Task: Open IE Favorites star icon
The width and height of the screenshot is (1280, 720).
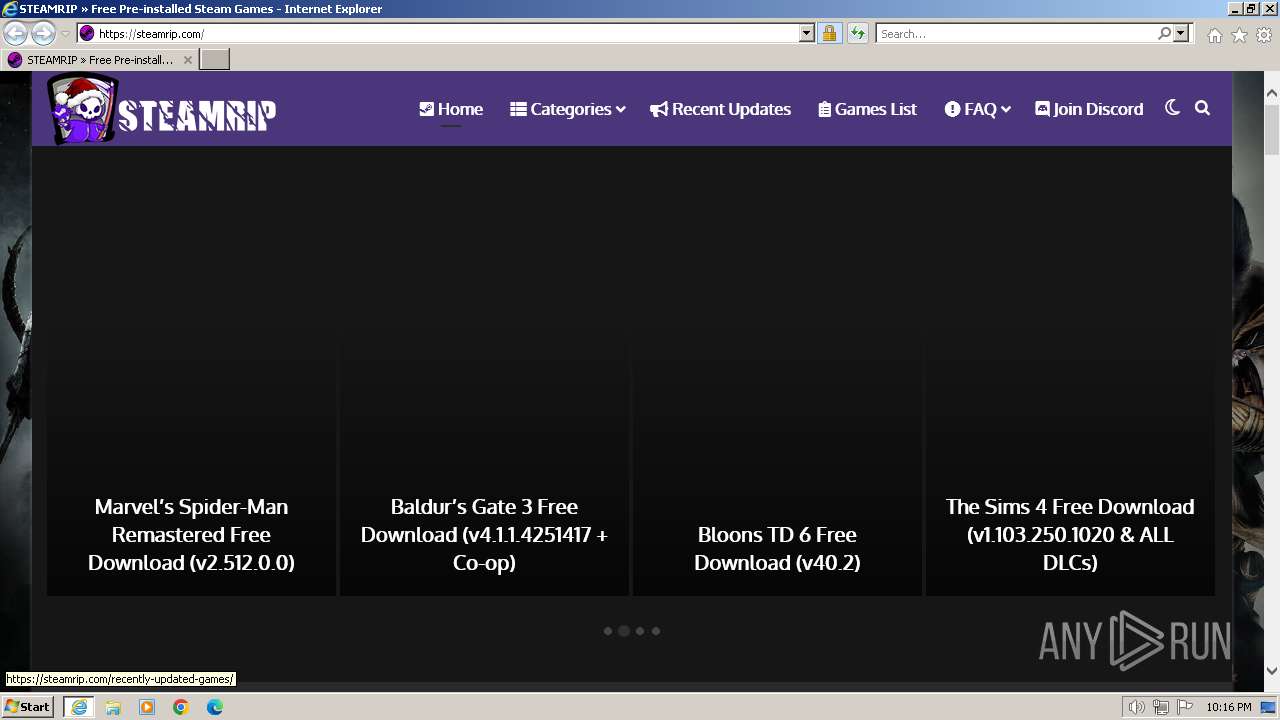Action: click(x=1239, y=35)
